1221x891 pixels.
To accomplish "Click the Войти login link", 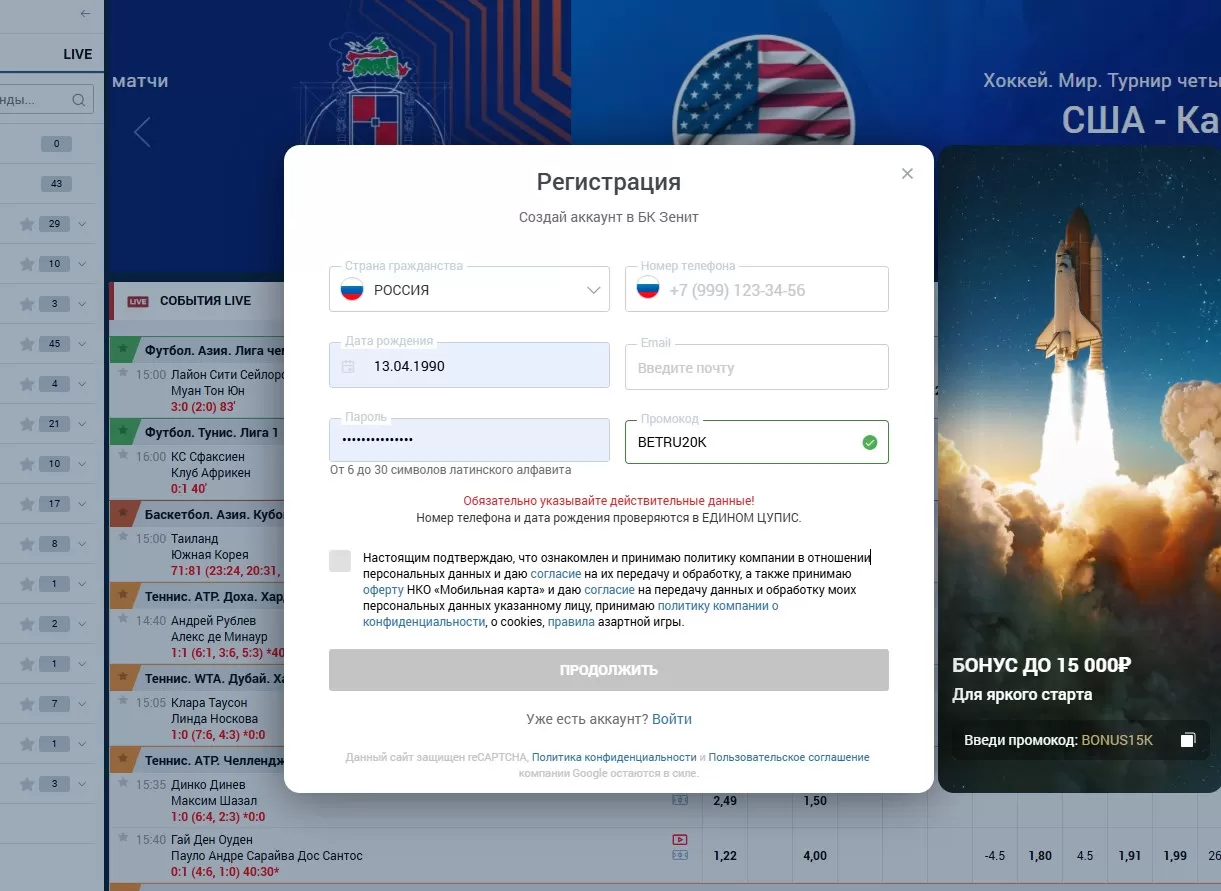I will click(672, 719).
